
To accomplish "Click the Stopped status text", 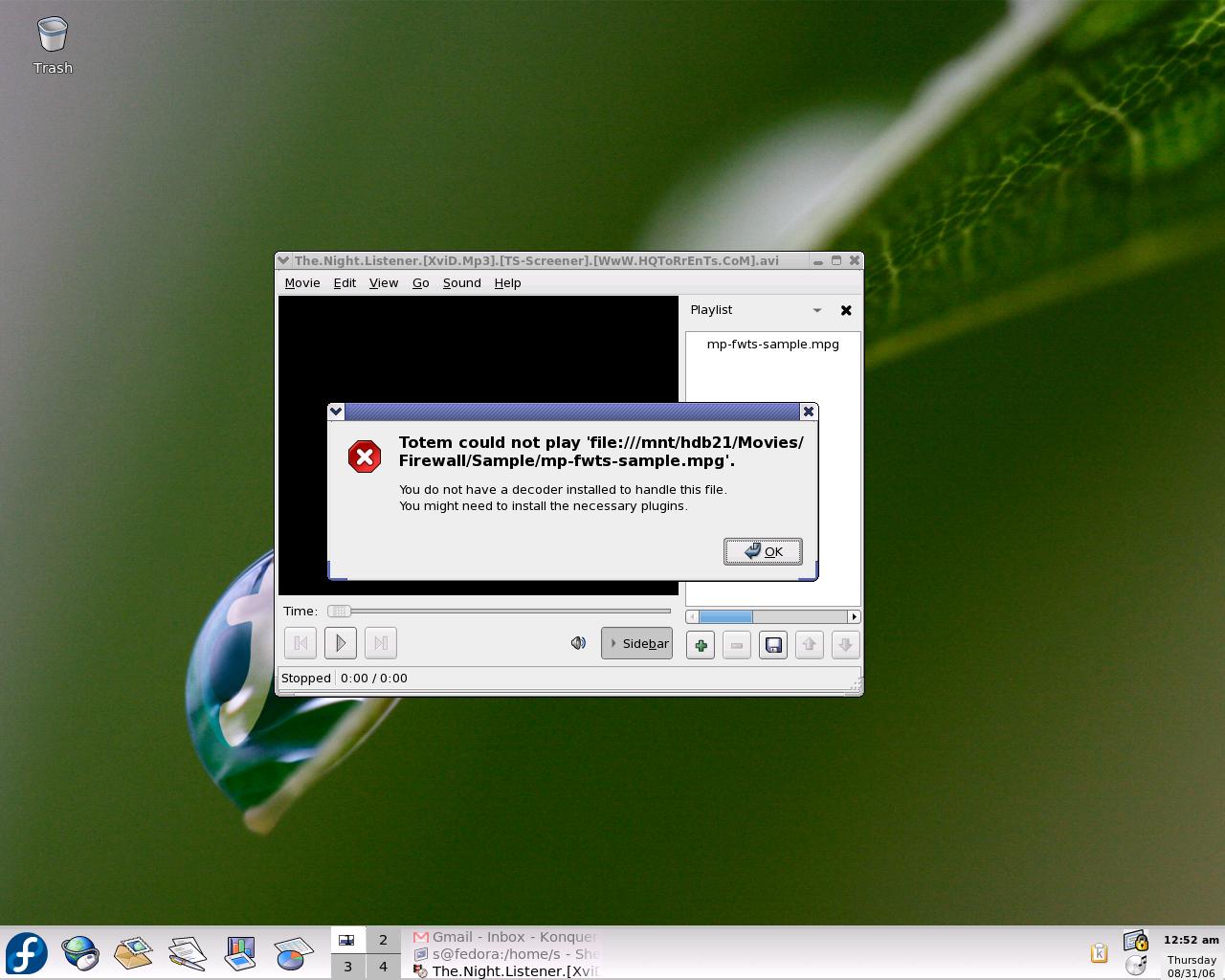I will (x=306, y=678).
